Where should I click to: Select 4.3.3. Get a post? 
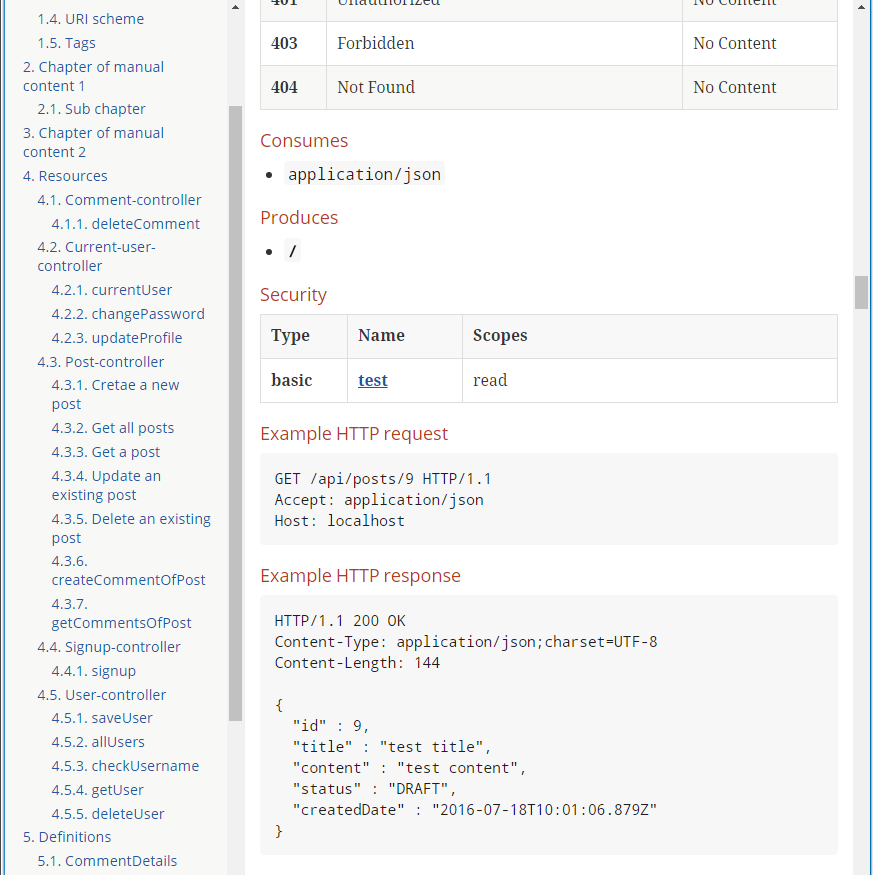(x=105, y=452)
